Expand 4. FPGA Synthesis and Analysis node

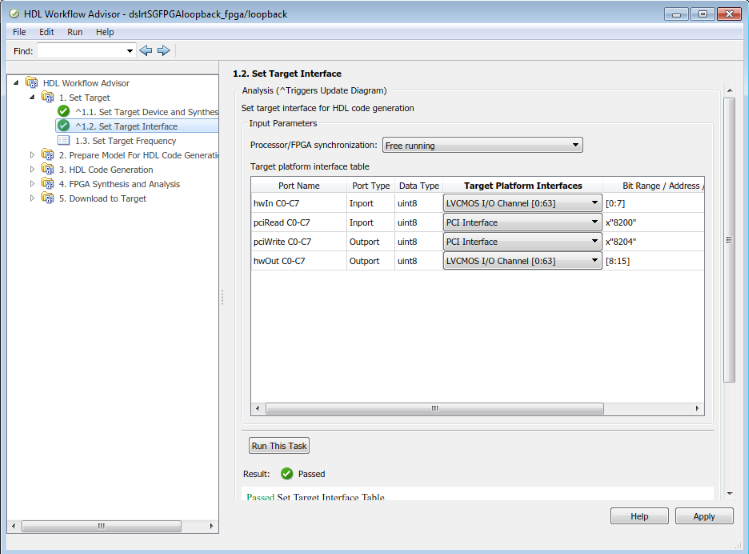pos(32,183)
